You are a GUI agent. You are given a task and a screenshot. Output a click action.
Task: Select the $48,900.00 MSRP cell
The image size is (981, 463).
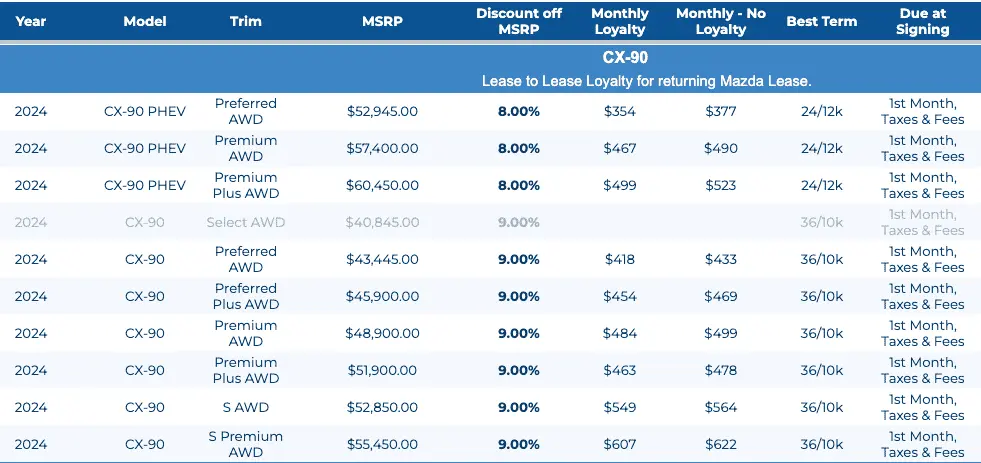pyautogui.click(x=382, y=333)
